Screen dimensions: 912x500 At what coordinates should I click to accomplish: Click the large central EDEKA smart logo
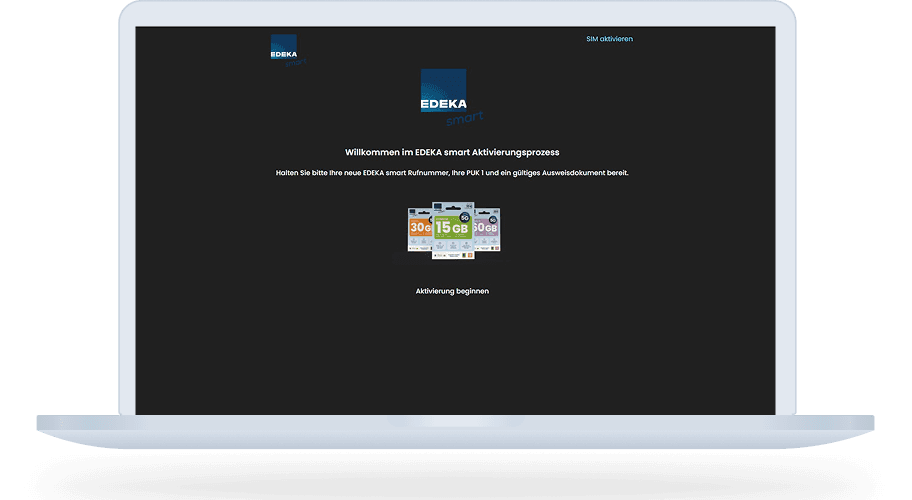[452, 98]
